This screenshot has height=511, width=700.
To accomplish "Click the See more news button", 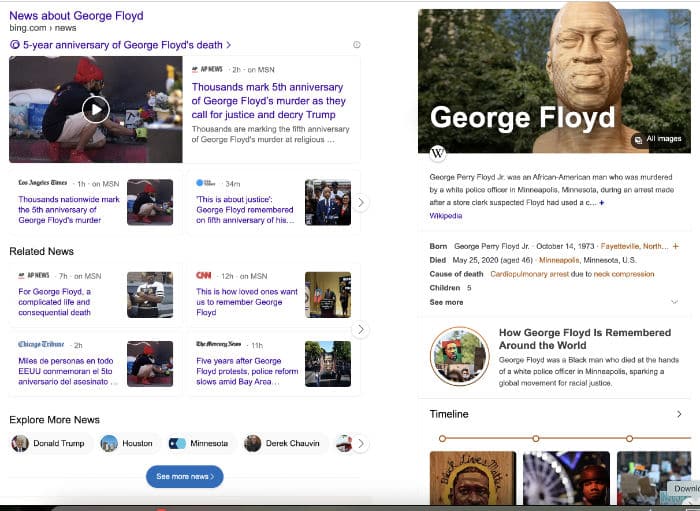I will tap(185, 477).
